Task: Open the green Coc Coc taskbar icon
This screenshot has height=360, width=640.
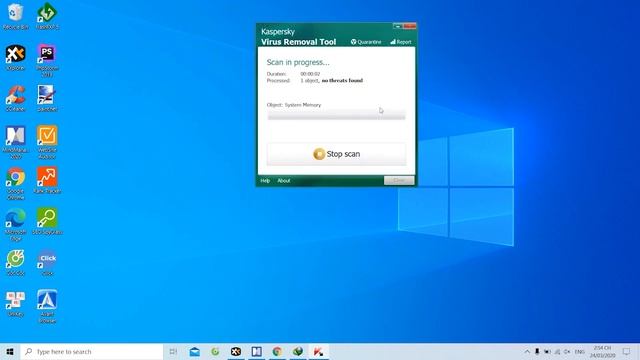Action: (x=215, y=351)
